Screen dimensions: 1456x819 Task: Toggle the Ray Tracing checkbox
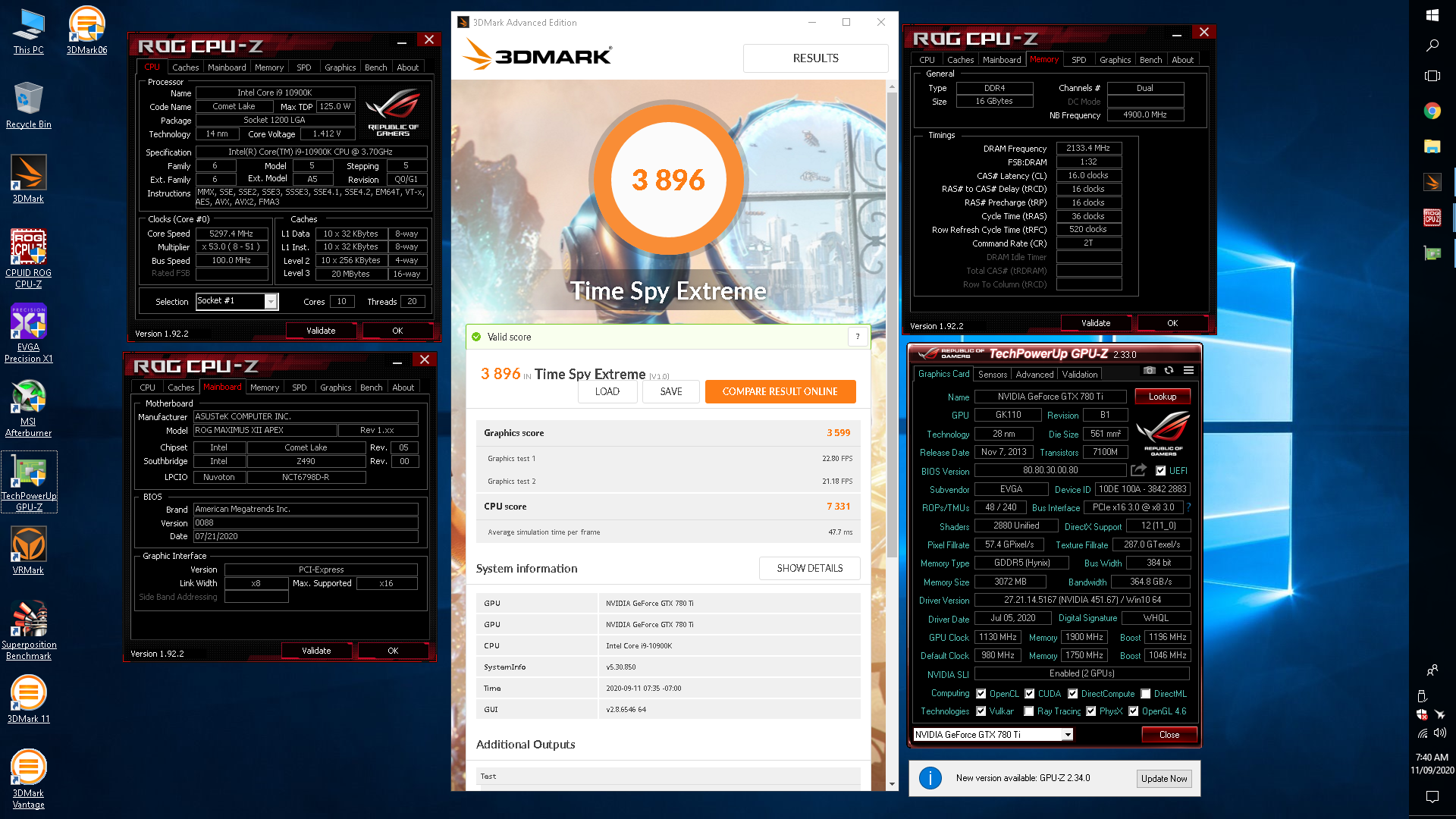tap(1029, 711)
